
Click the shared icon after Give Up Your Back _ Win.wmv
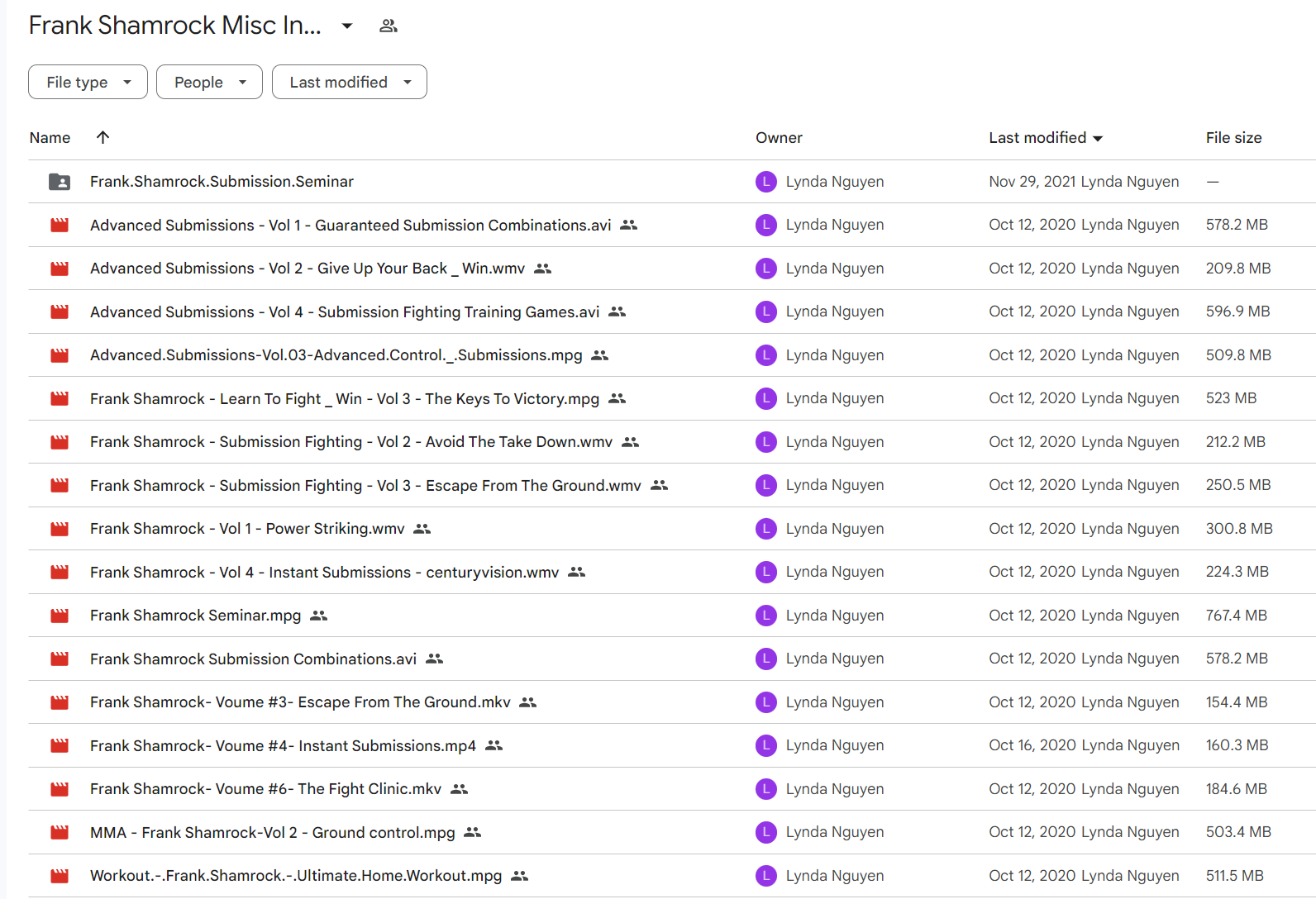pyautogui.click(x=542, y=269)
